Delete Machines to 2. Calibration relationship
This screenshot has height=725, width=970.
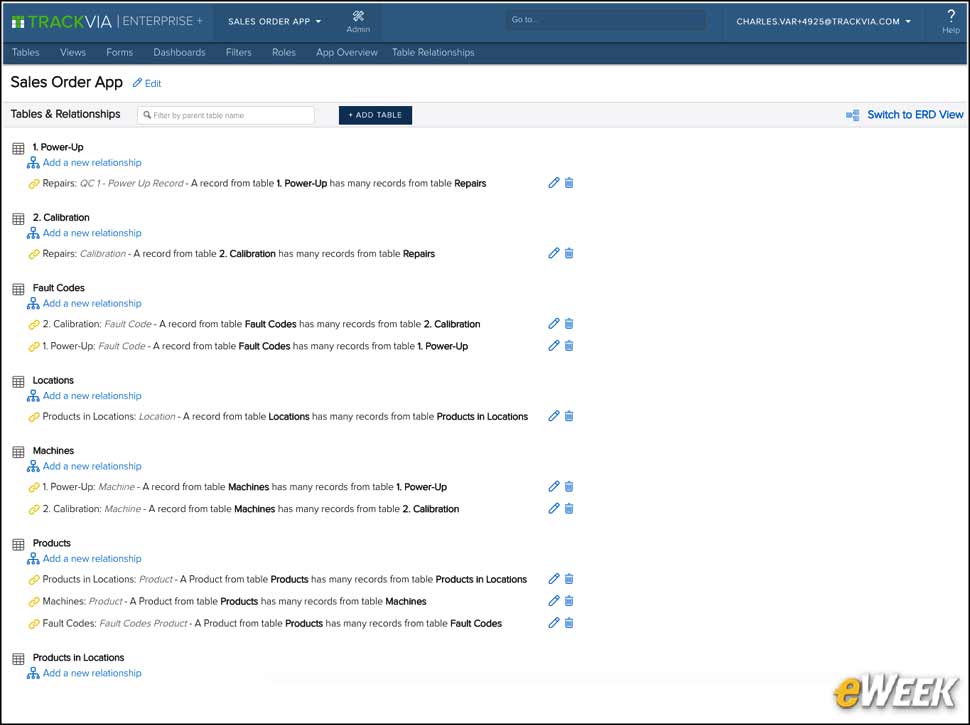pyautogui.click(x=569, y=508)
